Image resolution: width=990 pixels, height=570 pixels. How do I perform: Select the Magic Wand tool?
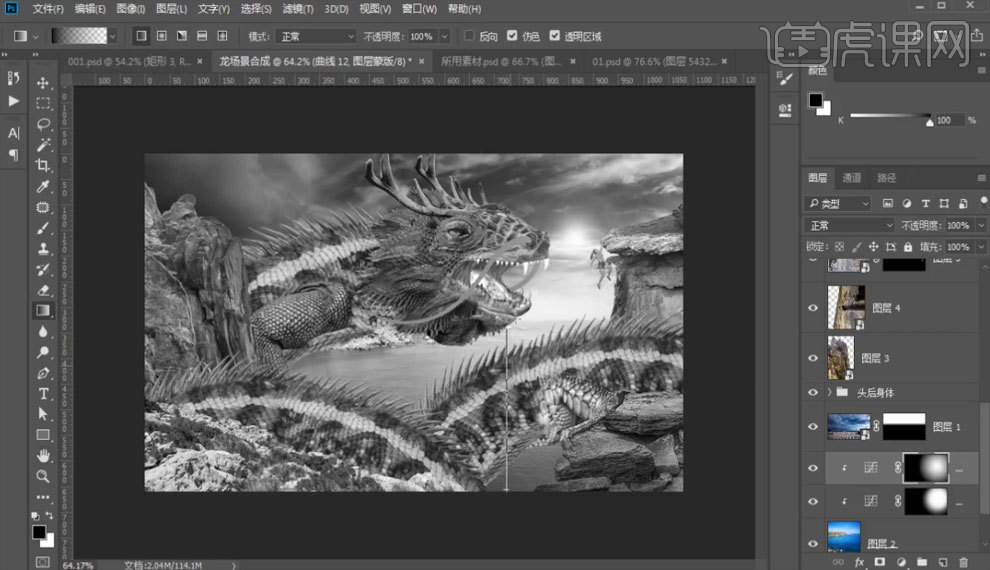pyautogui.click(x=43, y=145)
